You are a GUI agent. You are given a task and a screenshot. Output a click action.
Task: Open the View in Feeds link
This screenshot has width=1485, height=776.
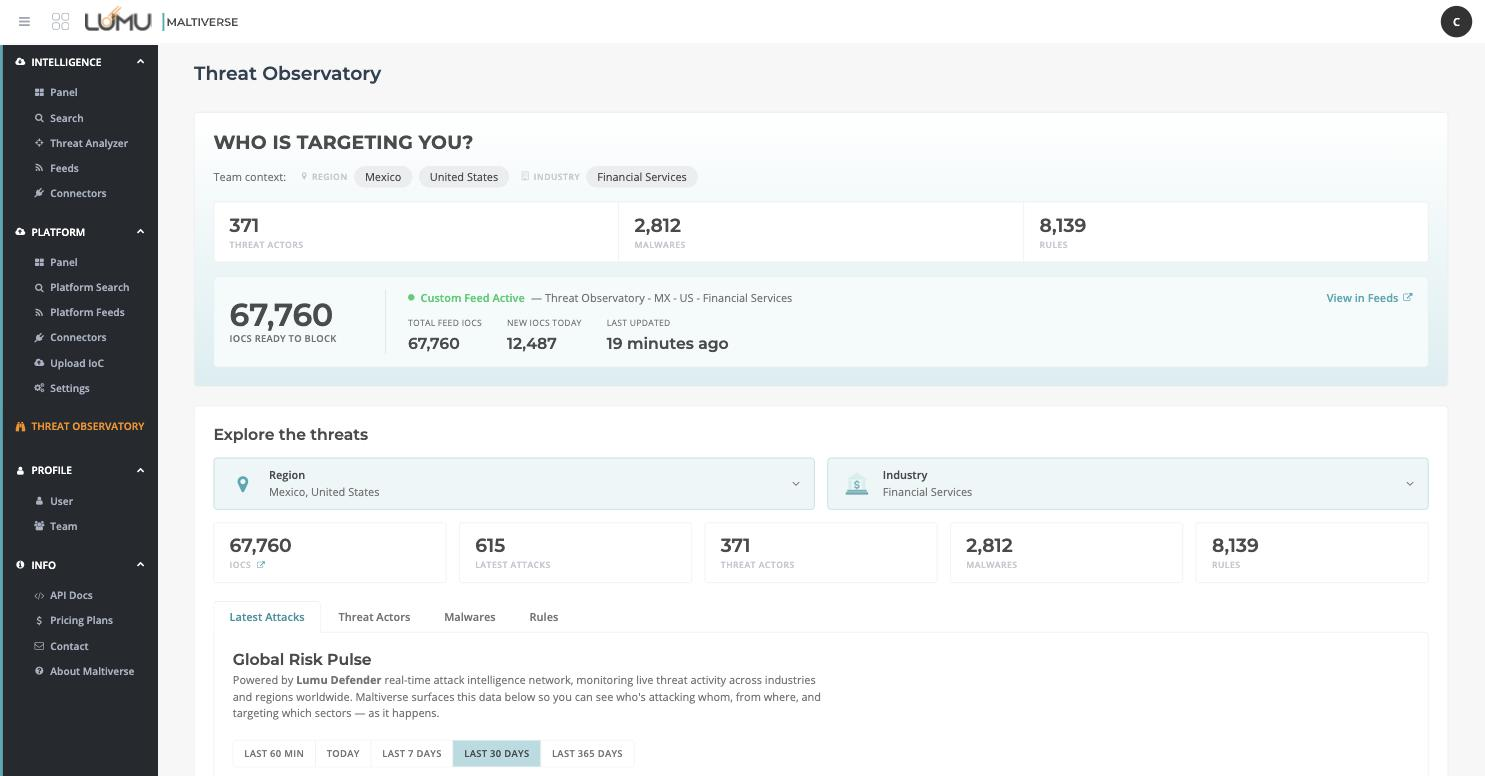1369,298
